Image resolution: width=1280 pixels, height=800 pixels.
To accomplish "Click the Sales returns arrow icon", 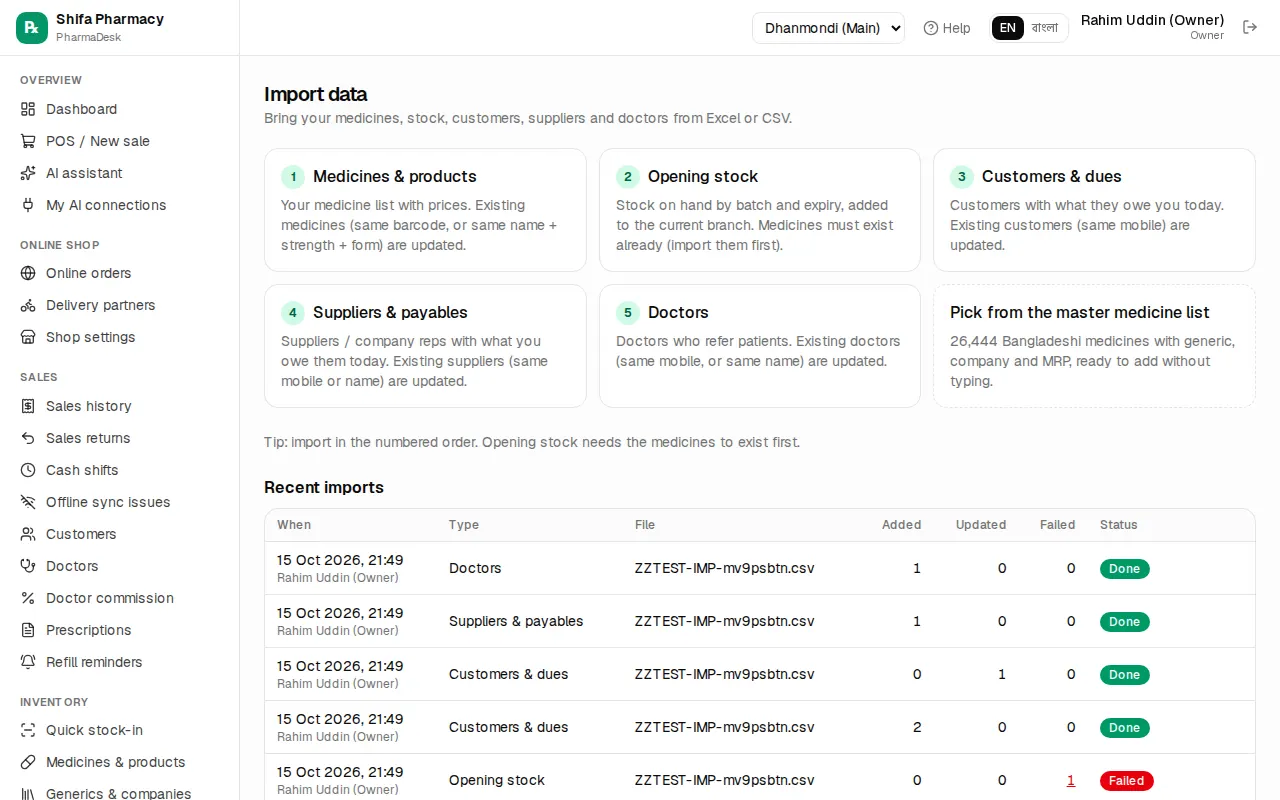I will (28, 438).
